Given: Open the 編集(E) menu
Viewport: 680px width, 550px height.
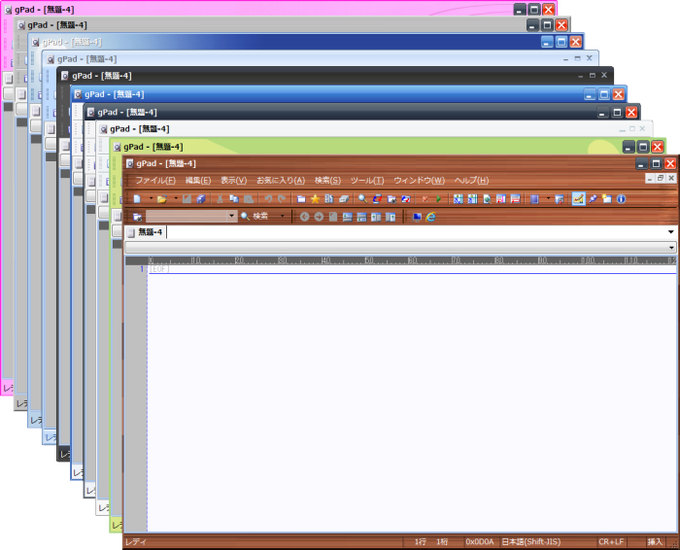Looking at the screenshot, I should pyautogui.click(x=198, y=180).
